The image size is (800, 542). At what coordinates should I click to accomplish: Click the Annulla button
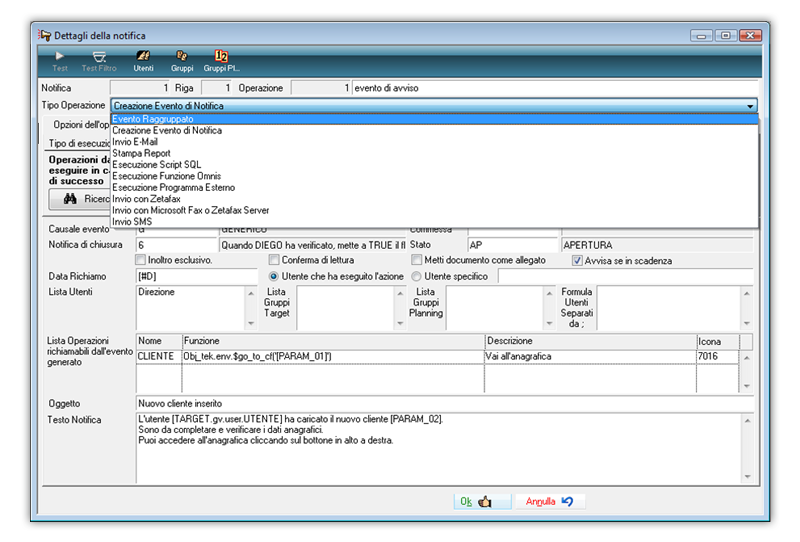tap(550, 502)
